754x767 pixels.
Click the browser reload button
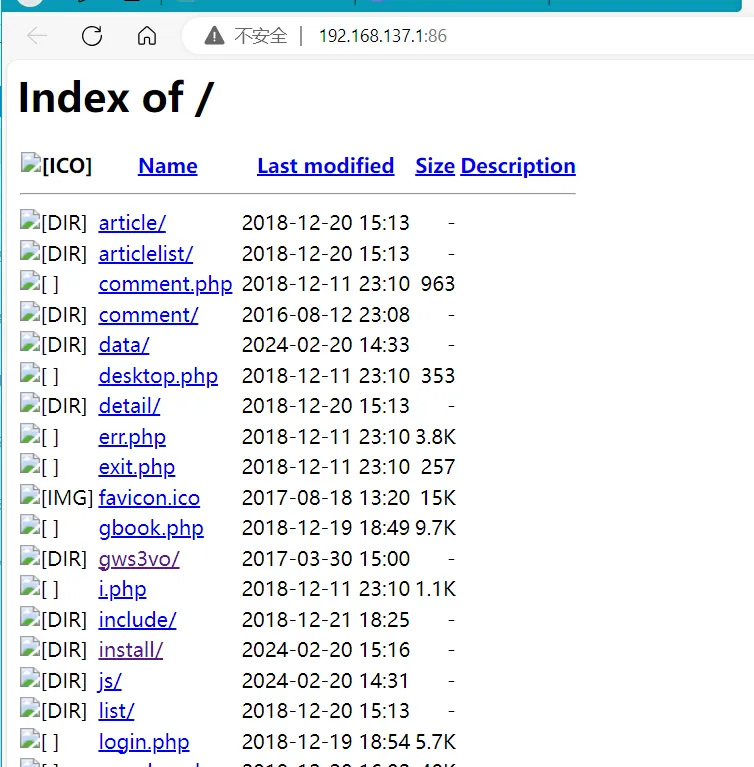click(x=92, y=36)
